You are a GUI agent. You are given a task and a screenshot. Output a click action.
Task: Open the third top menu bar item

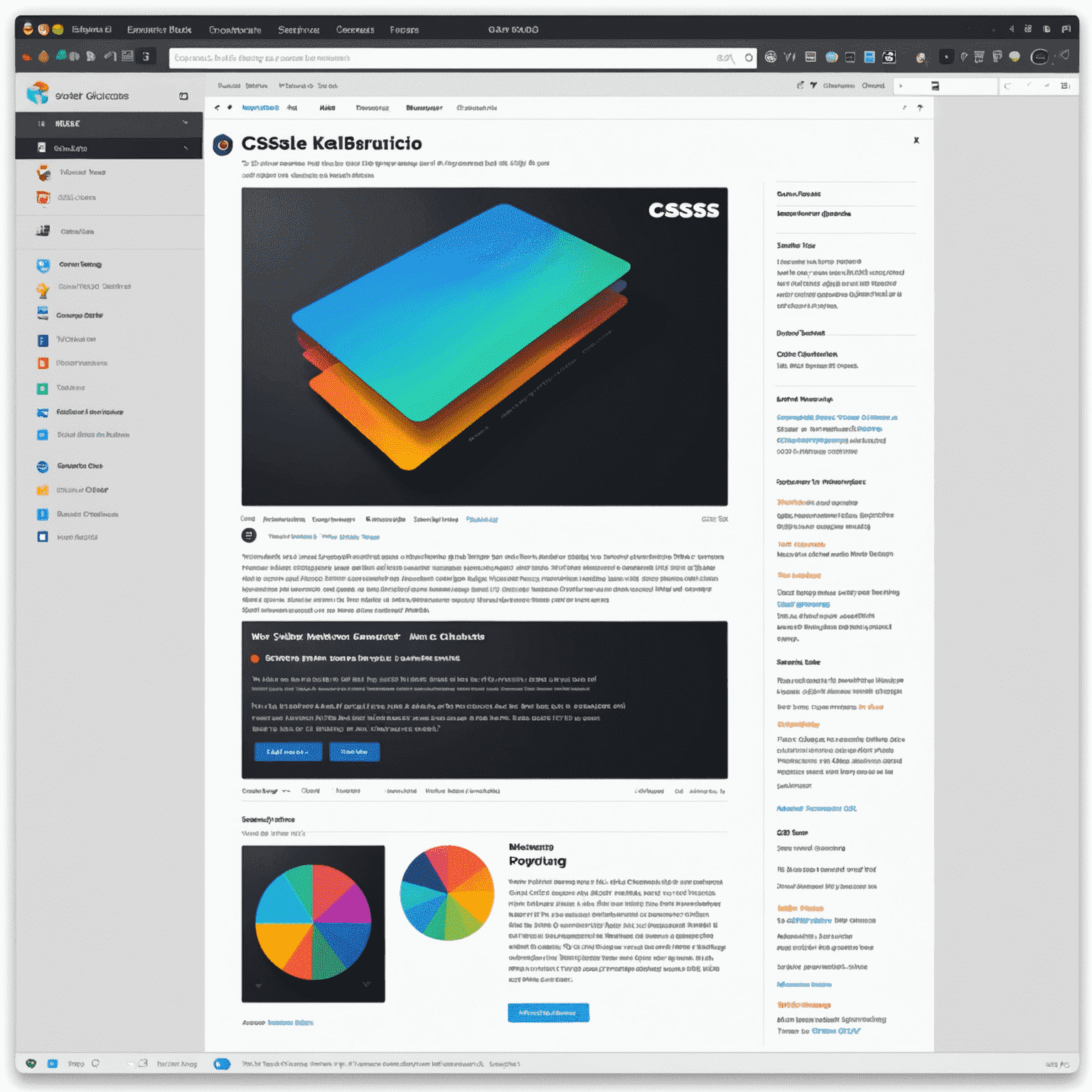click(x=235, y=30)
